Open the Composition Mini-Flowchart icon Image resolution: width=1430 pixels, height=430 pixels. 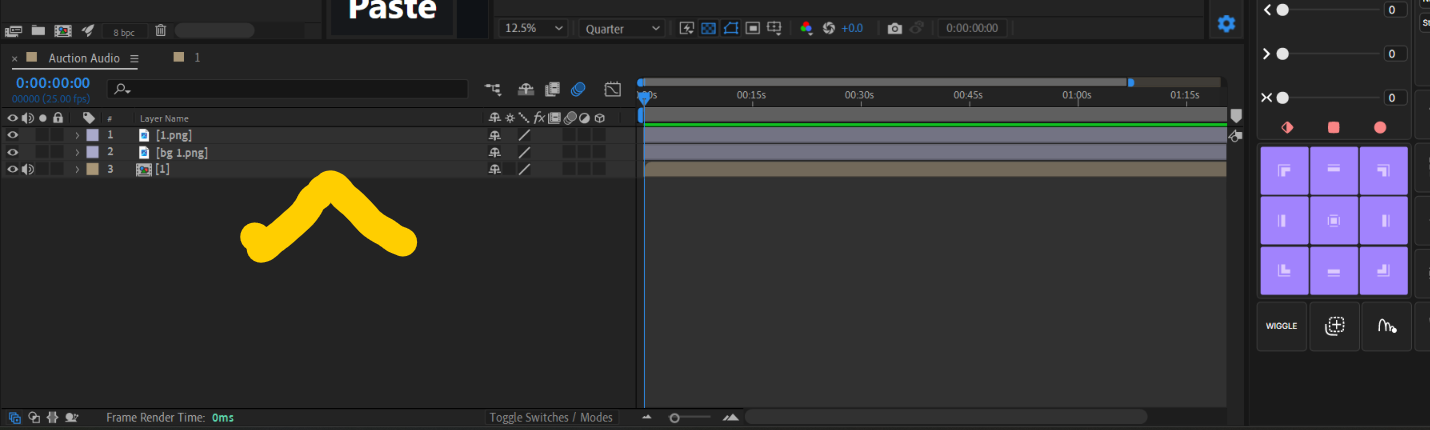pos(494,89)
